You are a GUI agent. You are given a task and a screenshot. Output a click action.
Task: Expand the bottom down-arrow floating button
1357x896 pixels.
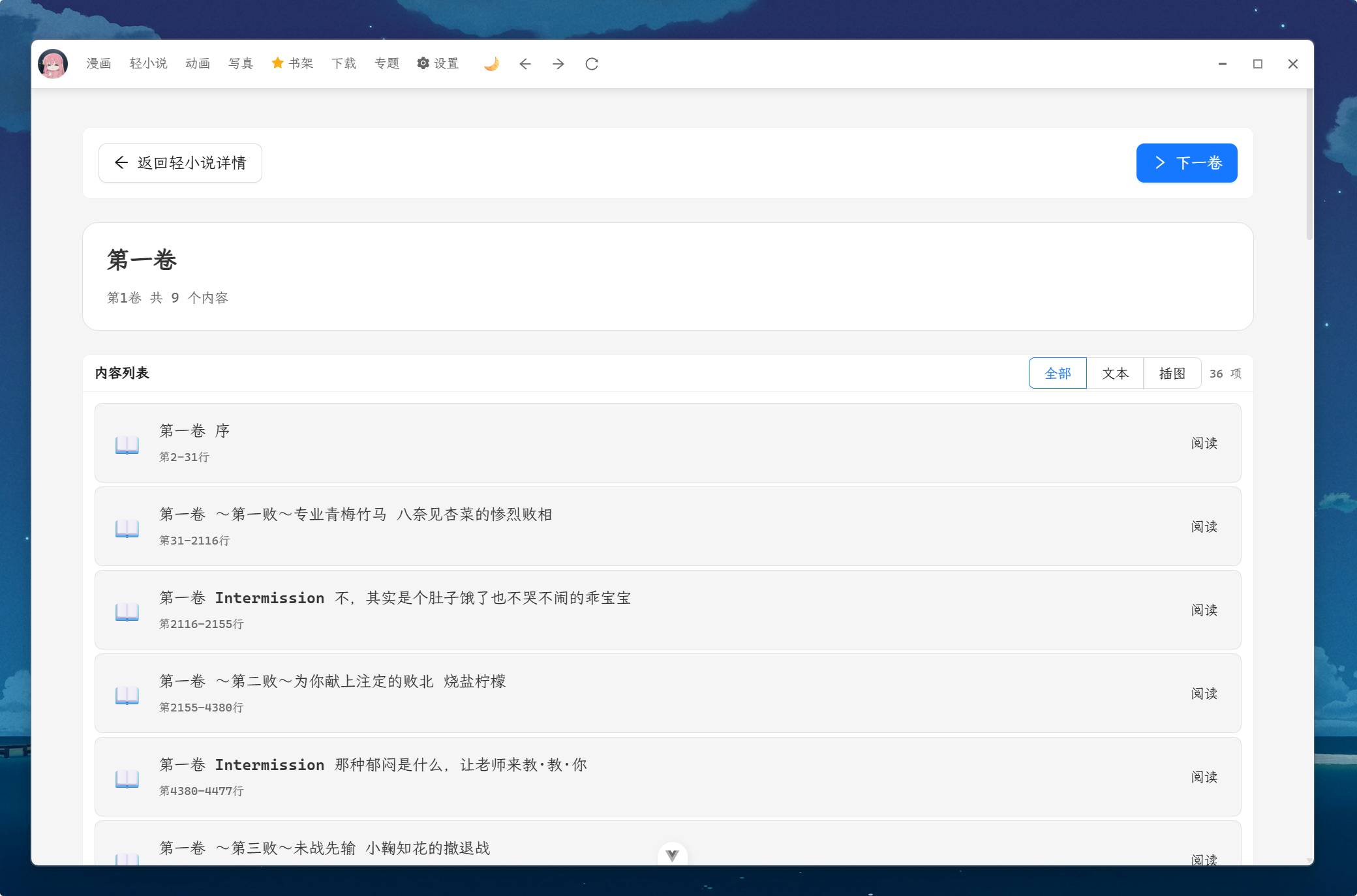coord(672,855)
